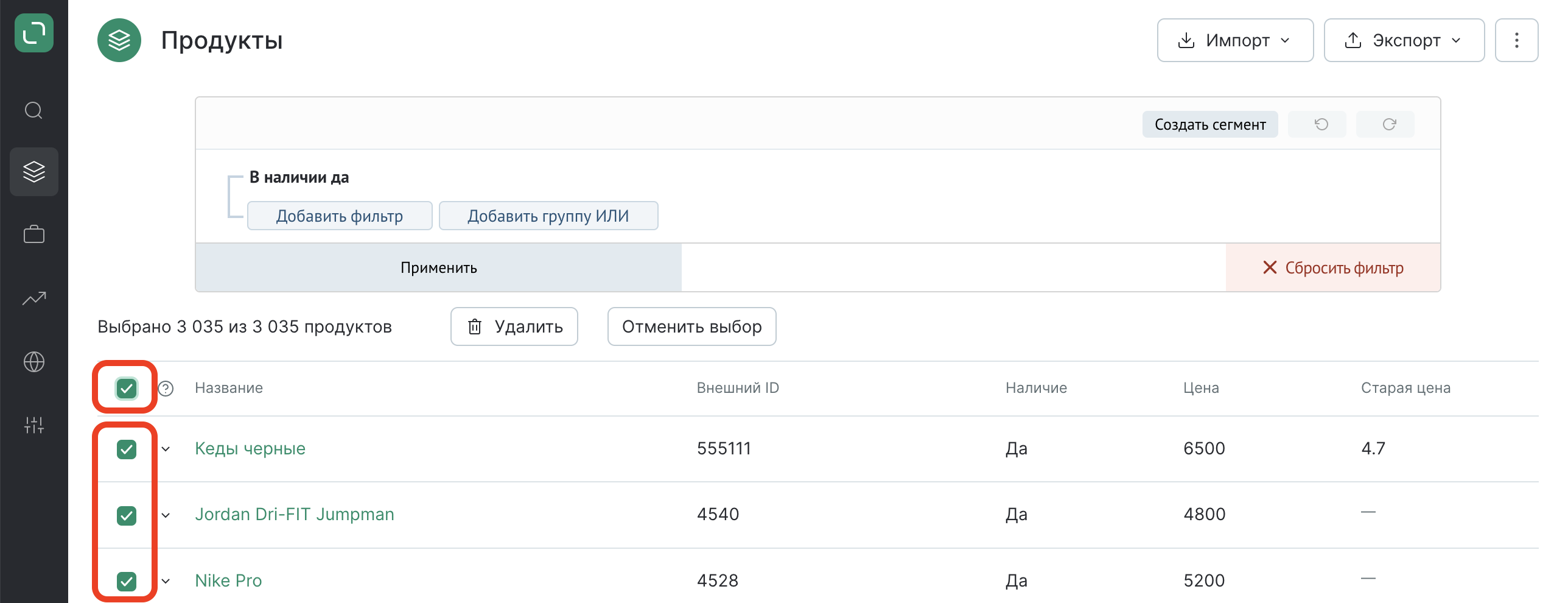Click the Выбрано 3 035 из 3 035 продуктов text
This screenshot has width=1568, height=603.
coord(245,326)
